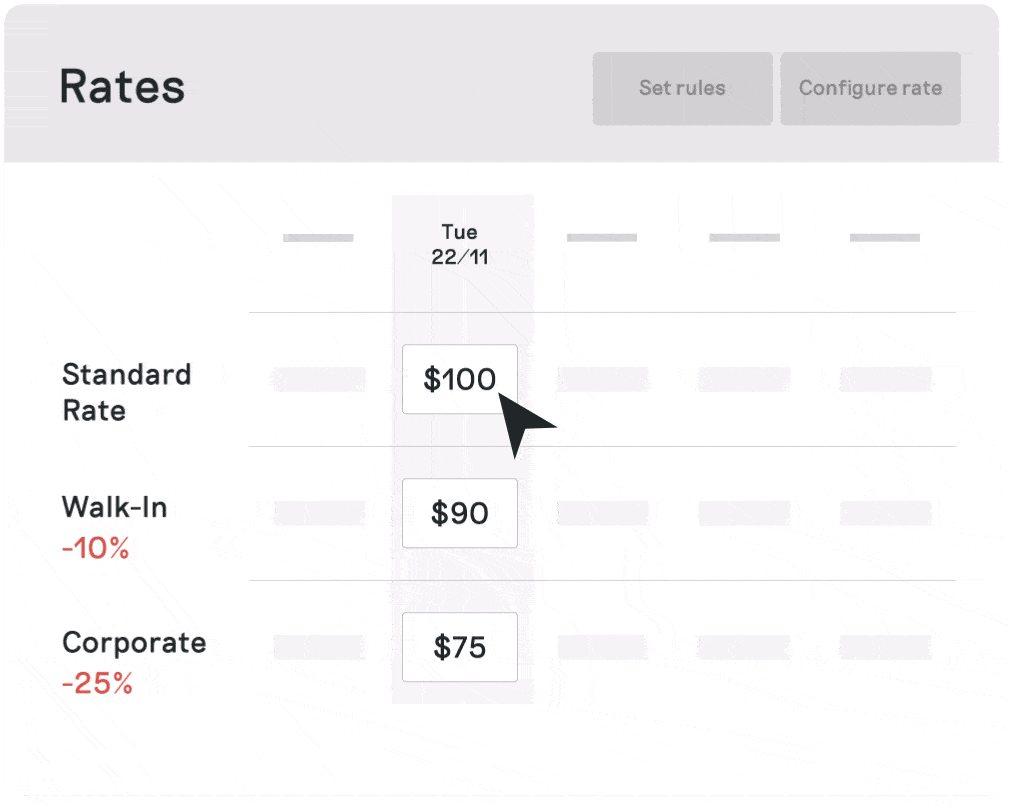Click the Tue 22/11 column header

[459, 245]
